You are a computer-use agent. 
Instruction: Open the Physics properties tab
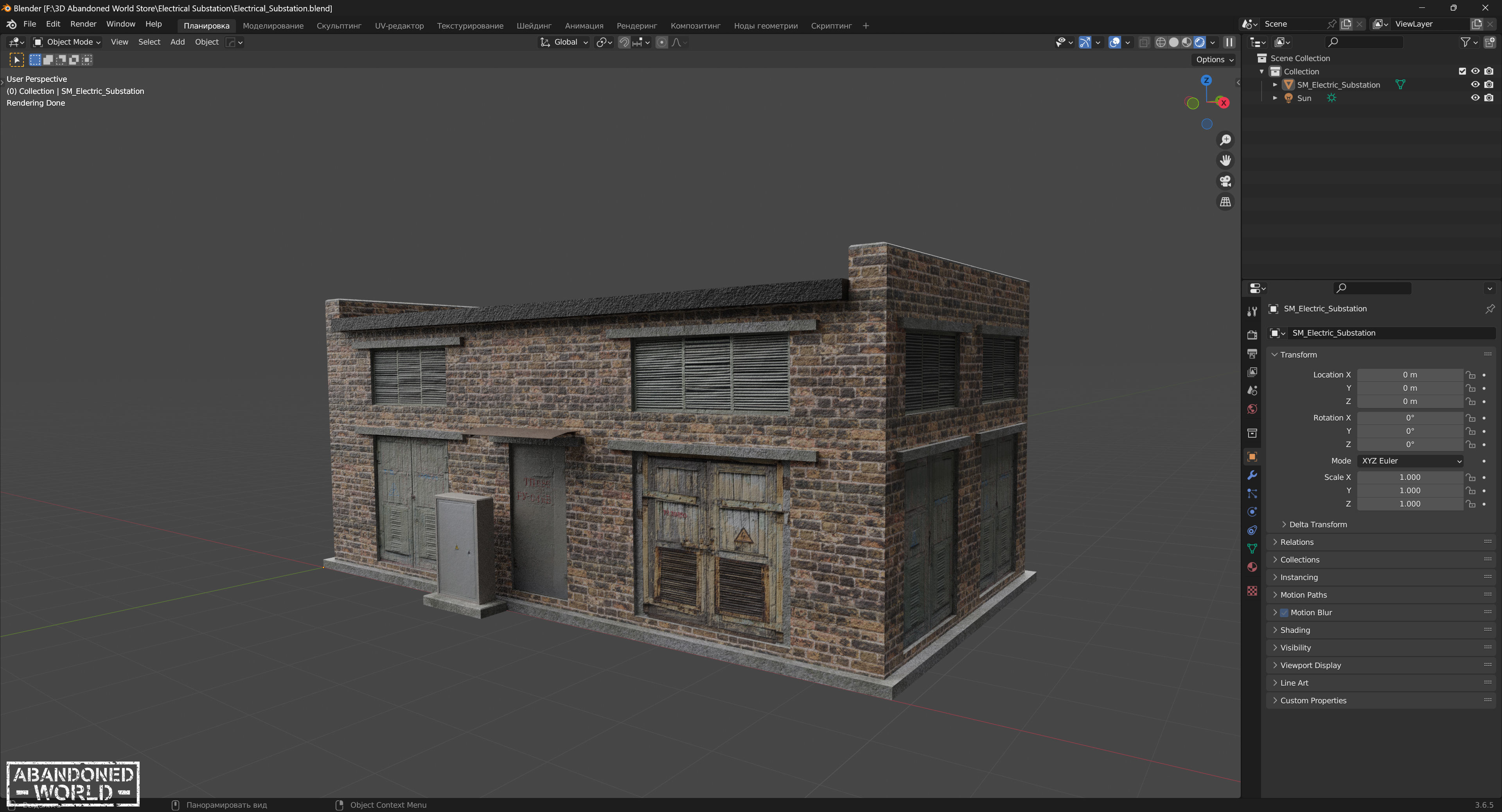click(1252, 512)
